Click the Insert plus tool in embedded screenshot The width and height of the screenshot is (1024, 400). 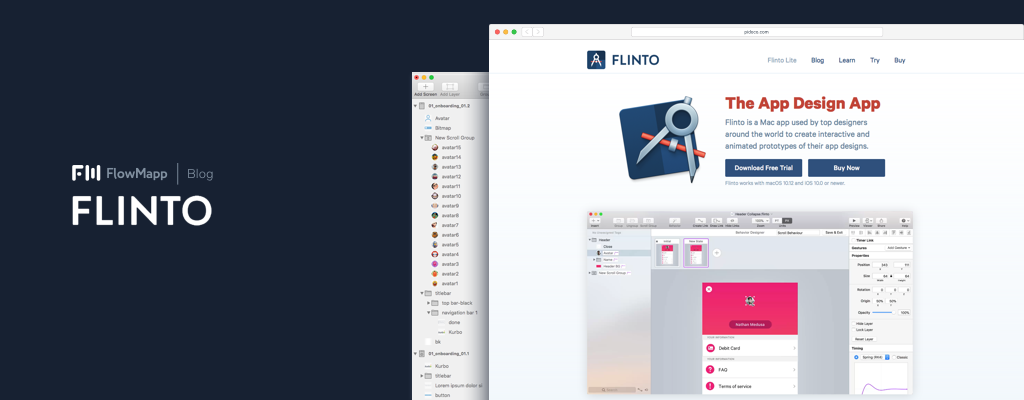click(595, 220)
